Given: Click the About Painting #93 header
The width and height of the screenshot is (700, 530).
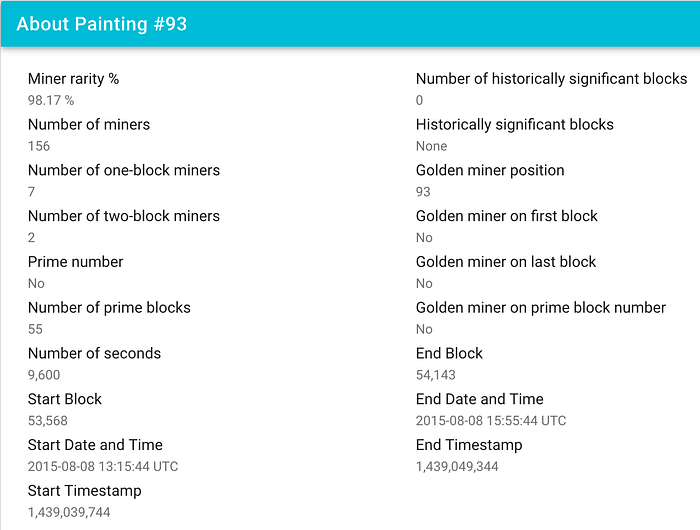Looking at the screenshot, I should pyautogui.click(x=101, y=24).
